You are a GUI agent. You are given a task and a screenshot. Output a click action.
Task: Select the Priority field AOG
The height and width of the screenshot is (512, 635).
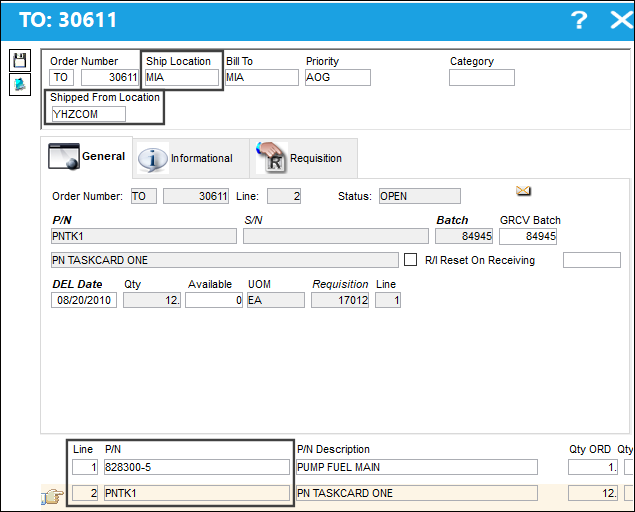(x=338, y=77)
